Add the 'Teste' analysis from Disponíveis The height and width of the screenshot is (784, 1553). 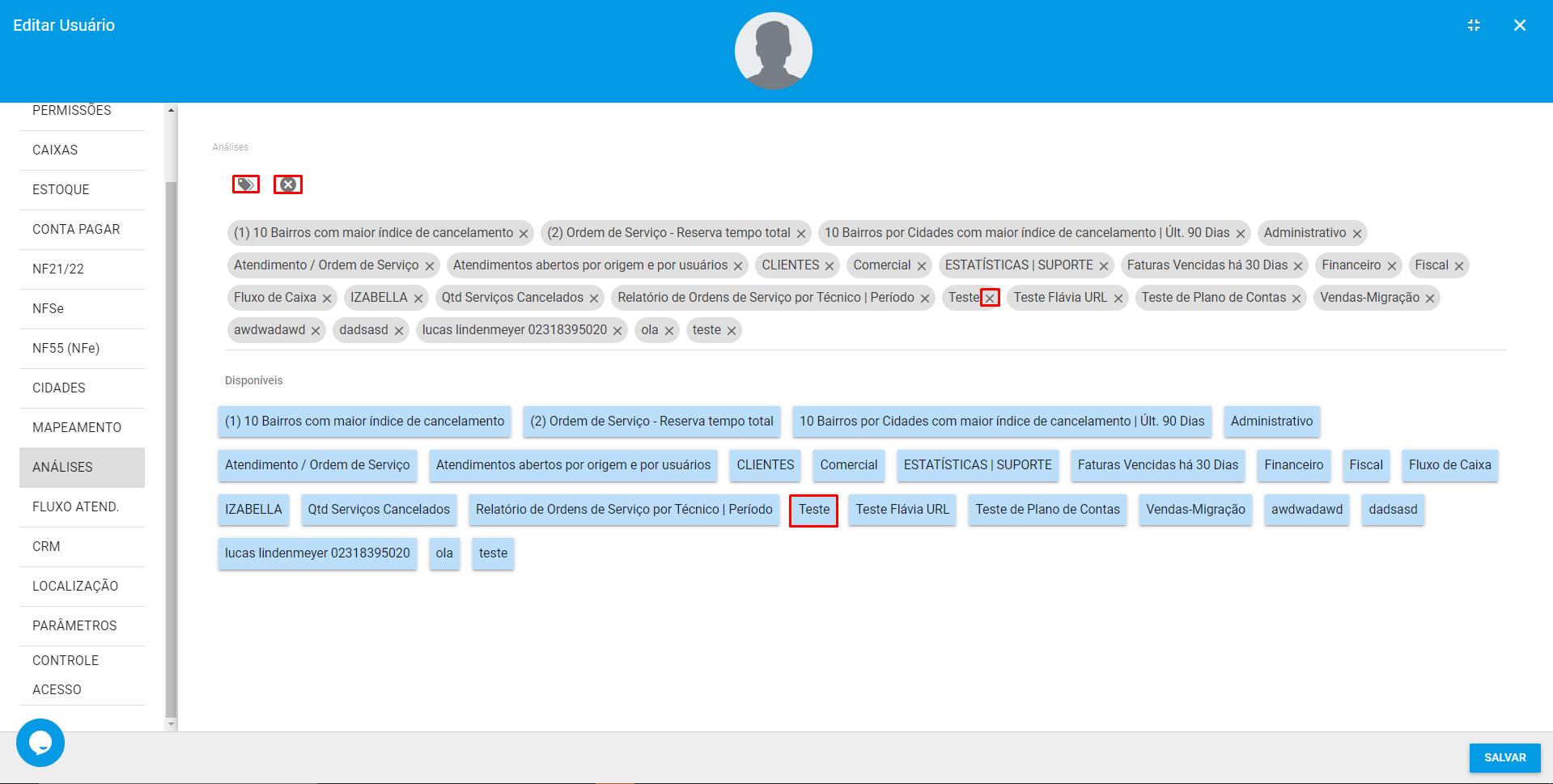tap(813, 510)
